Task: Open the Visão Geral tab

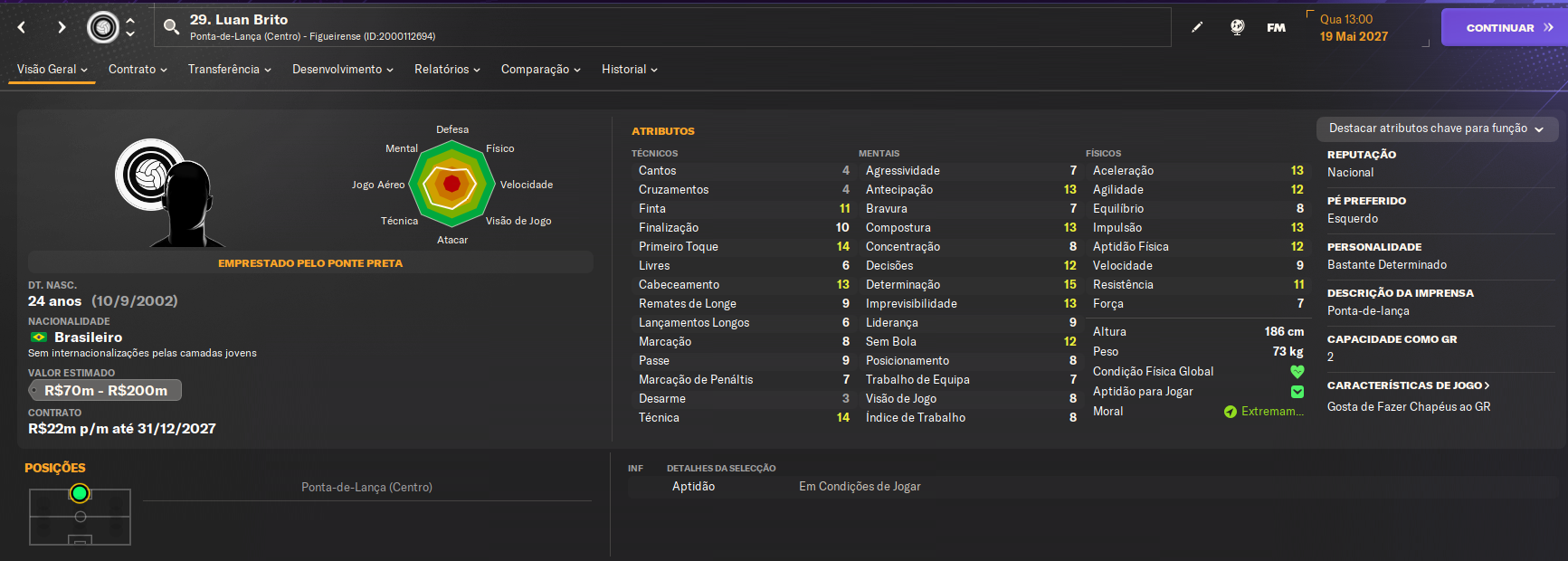Action: coord(52,70)
